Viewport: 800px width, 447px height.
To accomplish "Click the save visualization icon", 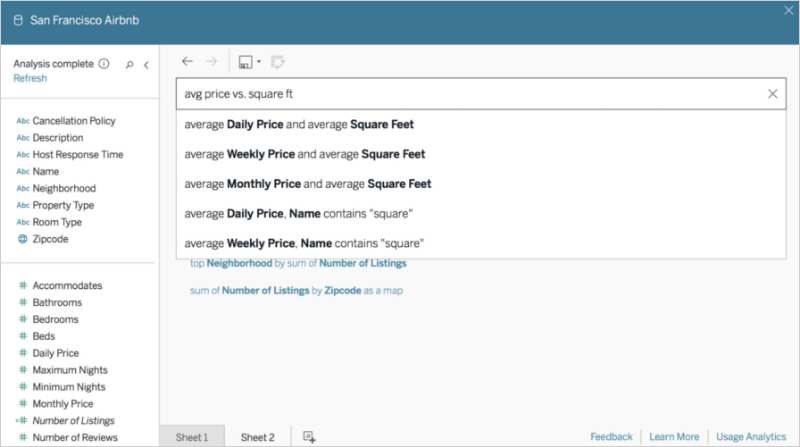I will (x=245, y=62).
